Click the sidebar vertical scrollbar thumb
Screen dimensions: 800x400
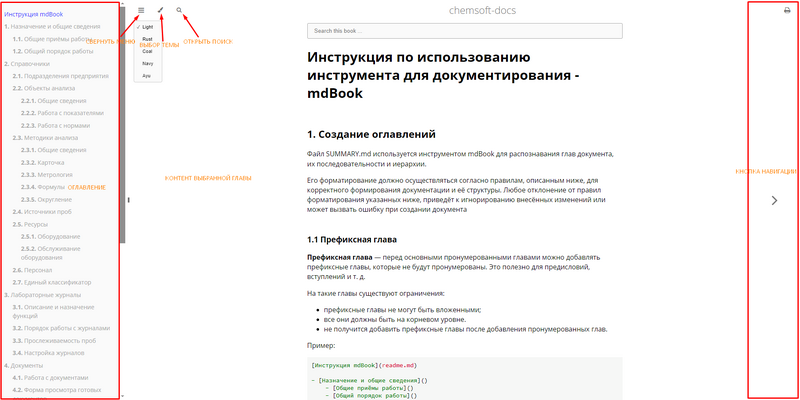122,123
